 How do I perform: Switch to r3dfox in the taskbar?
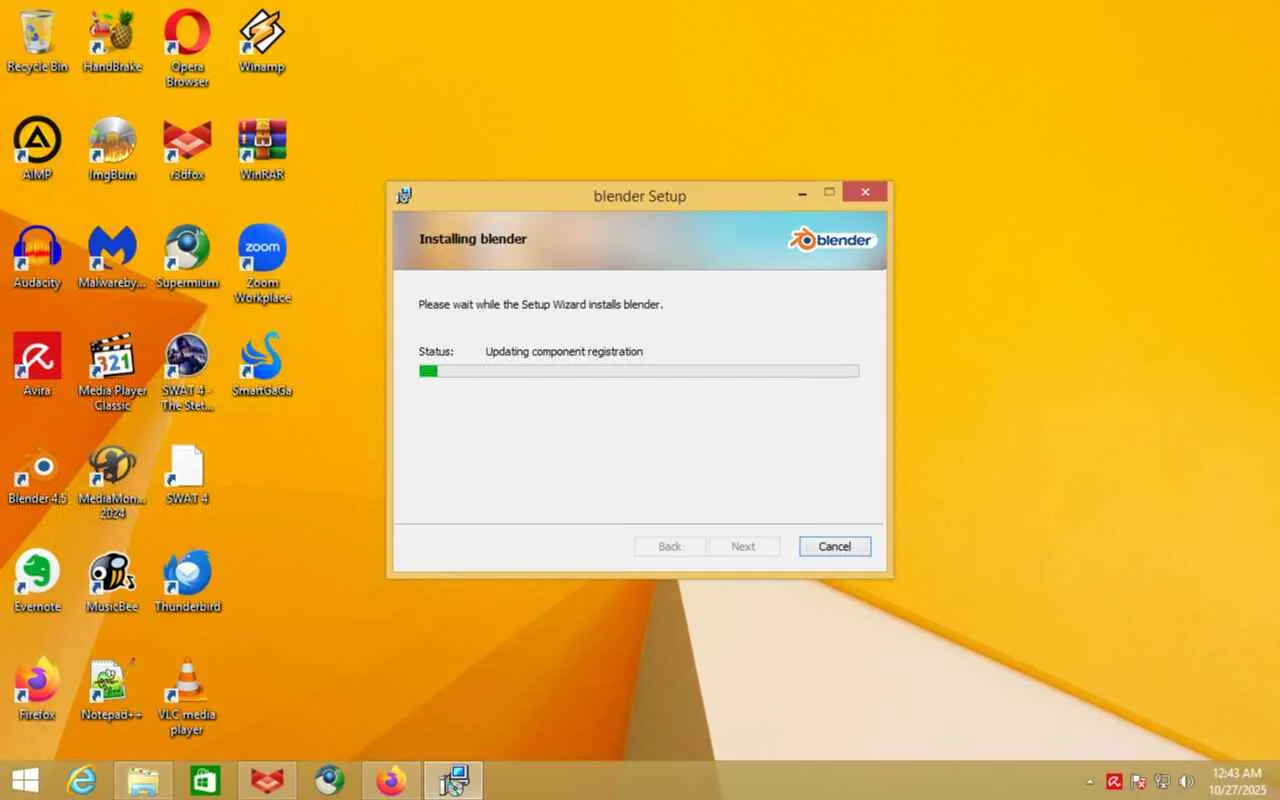click(267, 781)
